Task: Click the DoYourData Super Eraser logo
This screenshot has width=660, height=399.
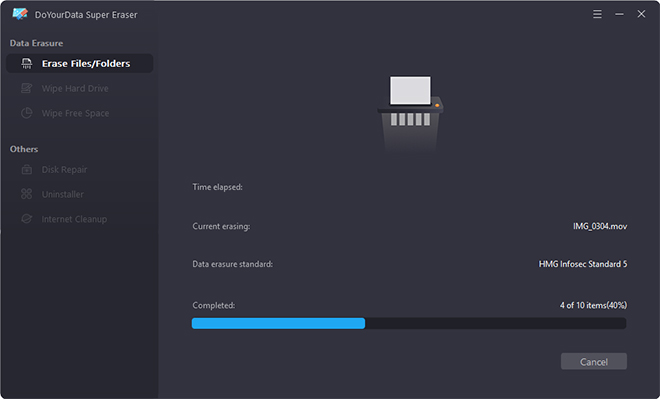Action: pyautogui.click(x=20, y=14)
